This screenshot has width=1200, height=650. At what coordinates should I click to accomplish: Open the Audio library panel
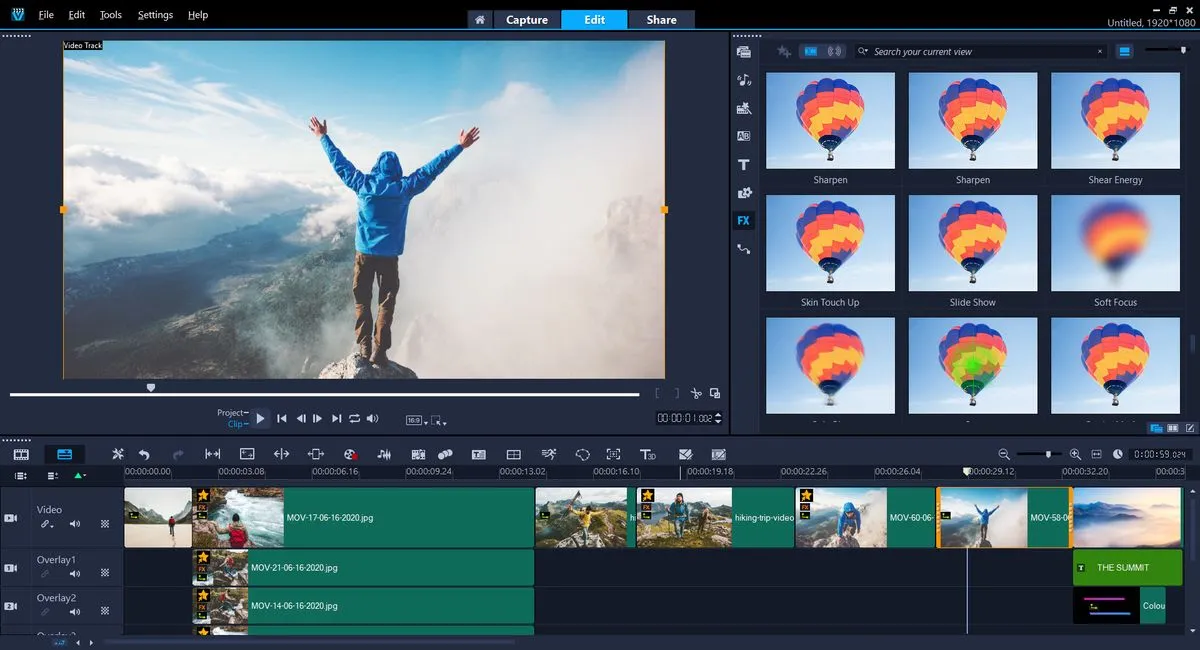(743, 79)
